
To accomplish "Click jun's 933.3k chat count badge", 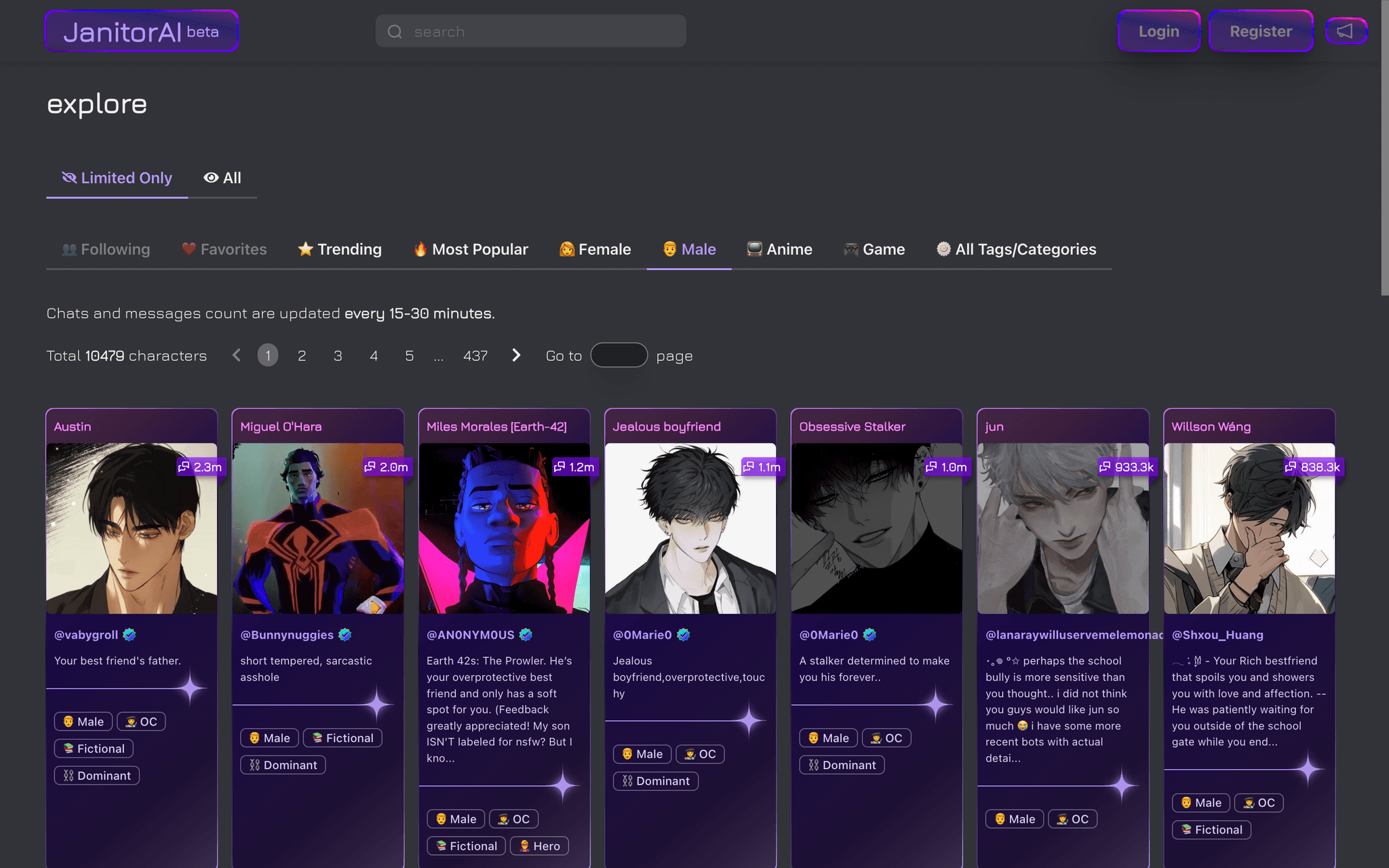I will click(x=1127, y=467).
